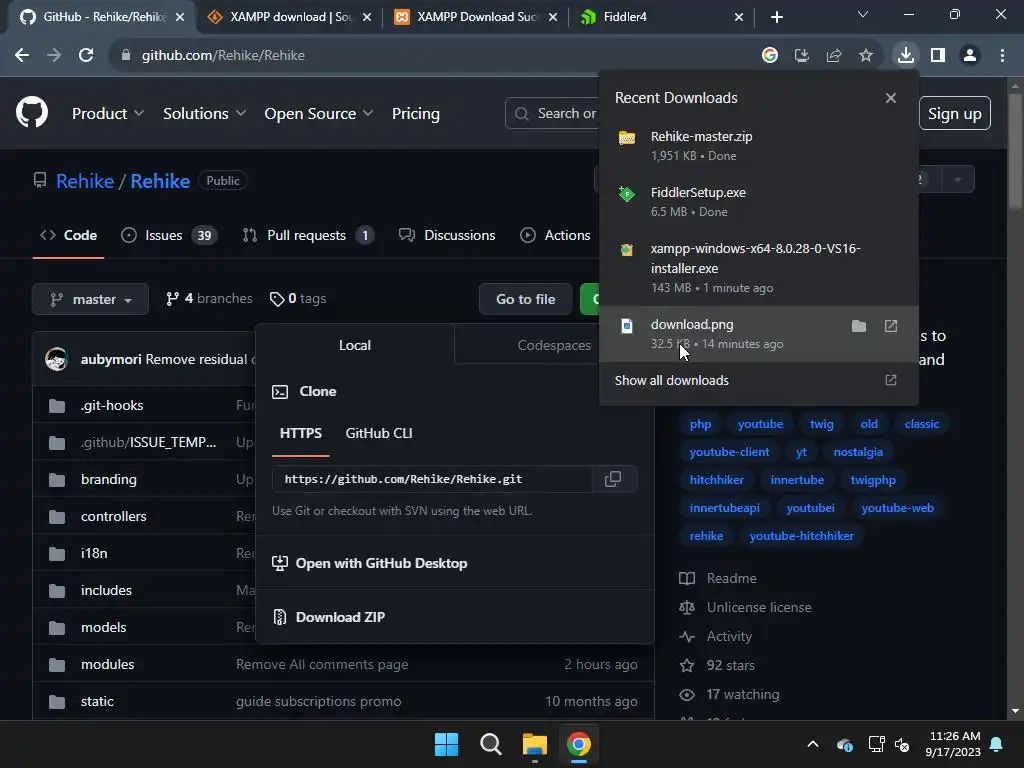1024x768 pixels.
Task: Click the install app icon in address bar
Action: click(802, 56)
